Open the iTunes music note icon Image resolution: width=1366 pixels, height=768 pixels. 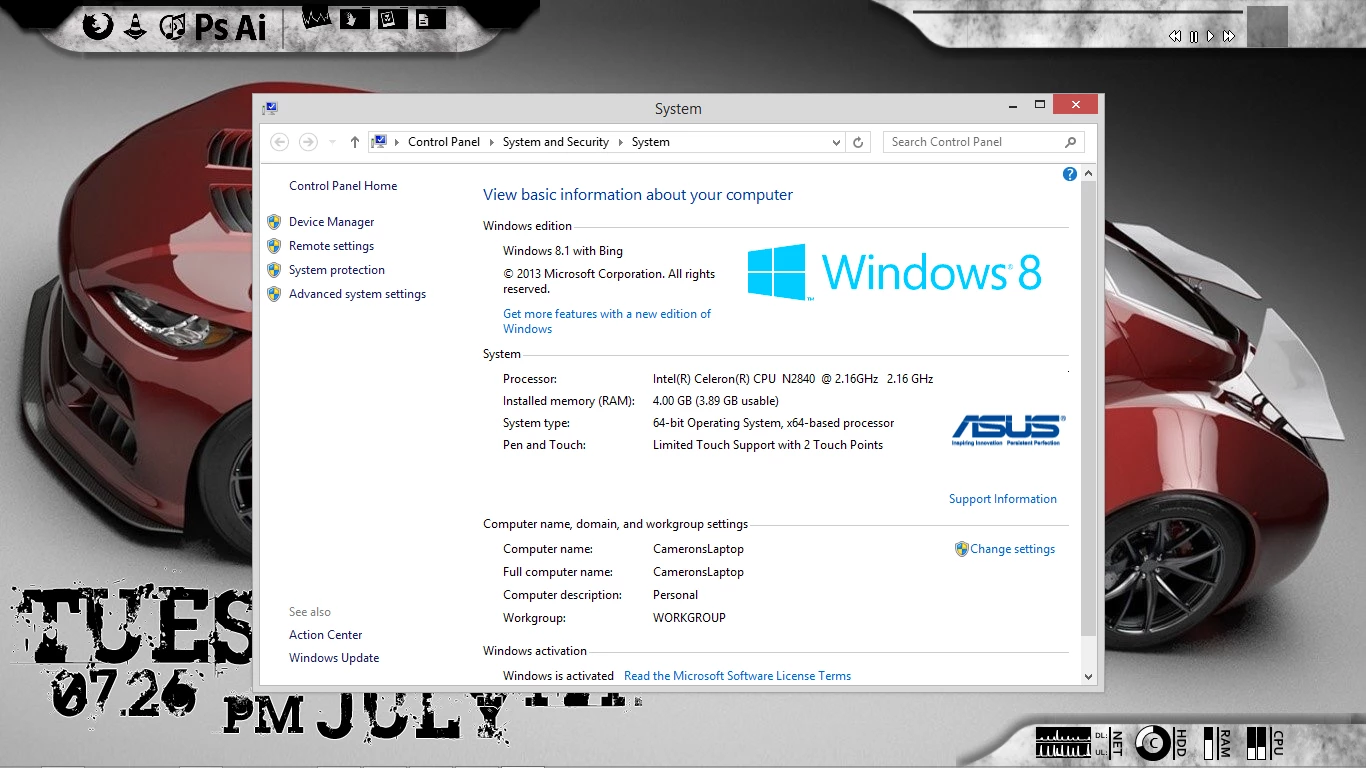(173, 26)
